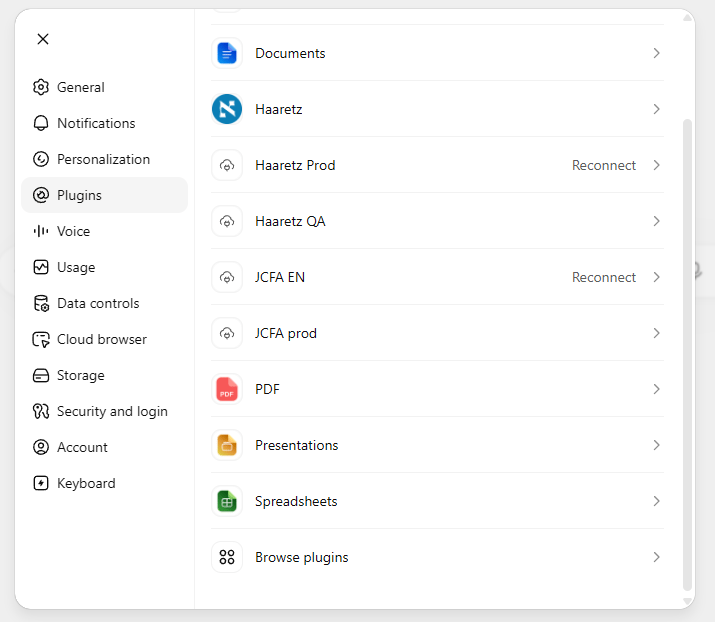The image size is (715, 622).
Task: Open the Presentations plugin name
Action: click(x=296, y=445)
